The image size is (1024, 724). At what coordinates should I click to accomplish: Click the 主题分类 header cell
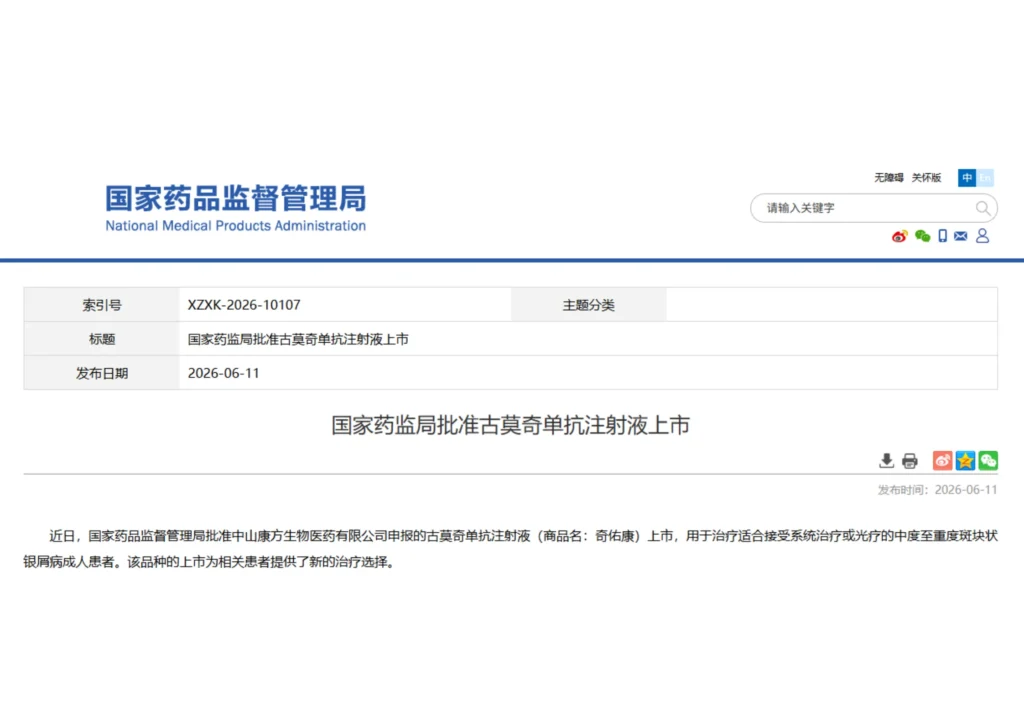click(588, 305)
